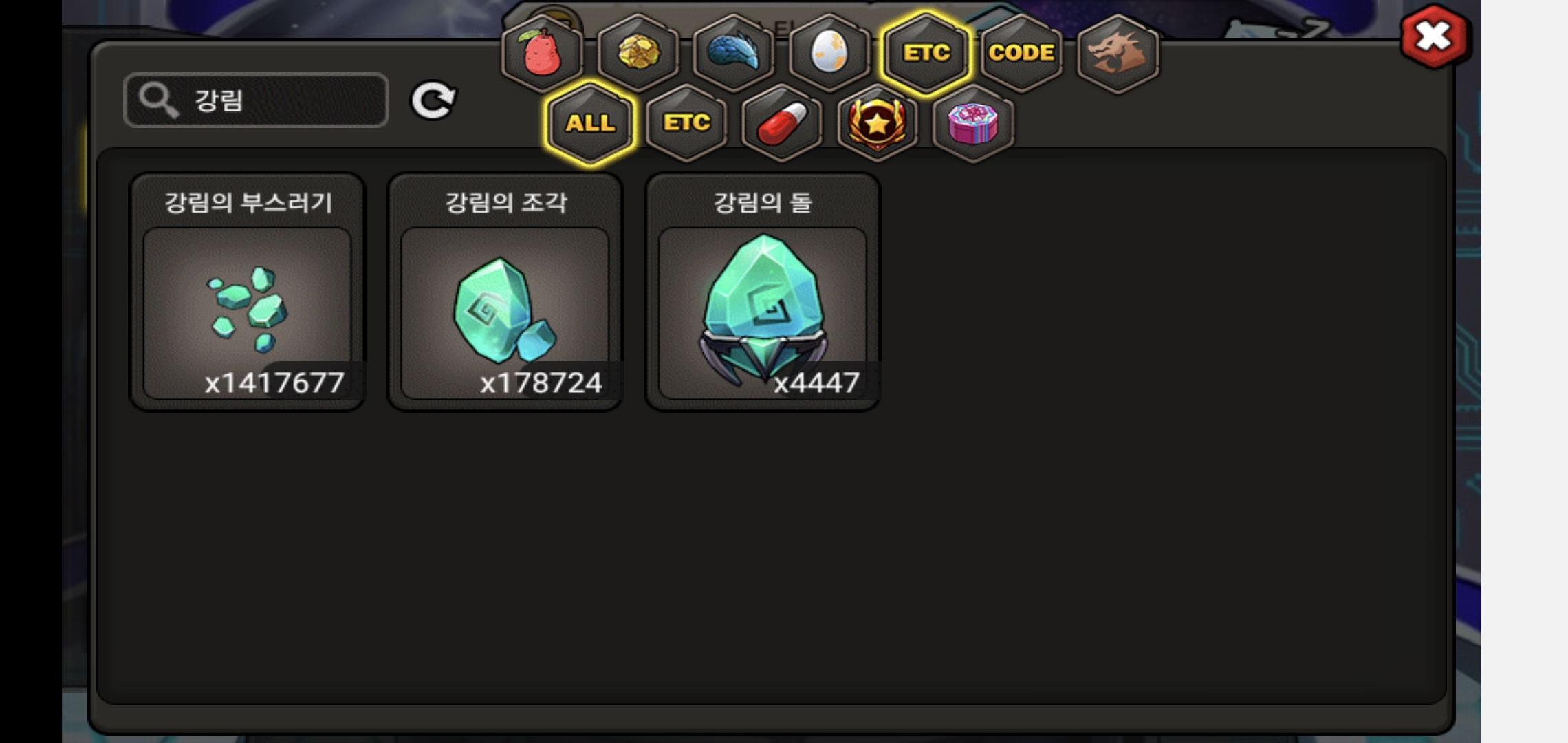
Task: Filter by pink gift box items
Action: point(973,124)
